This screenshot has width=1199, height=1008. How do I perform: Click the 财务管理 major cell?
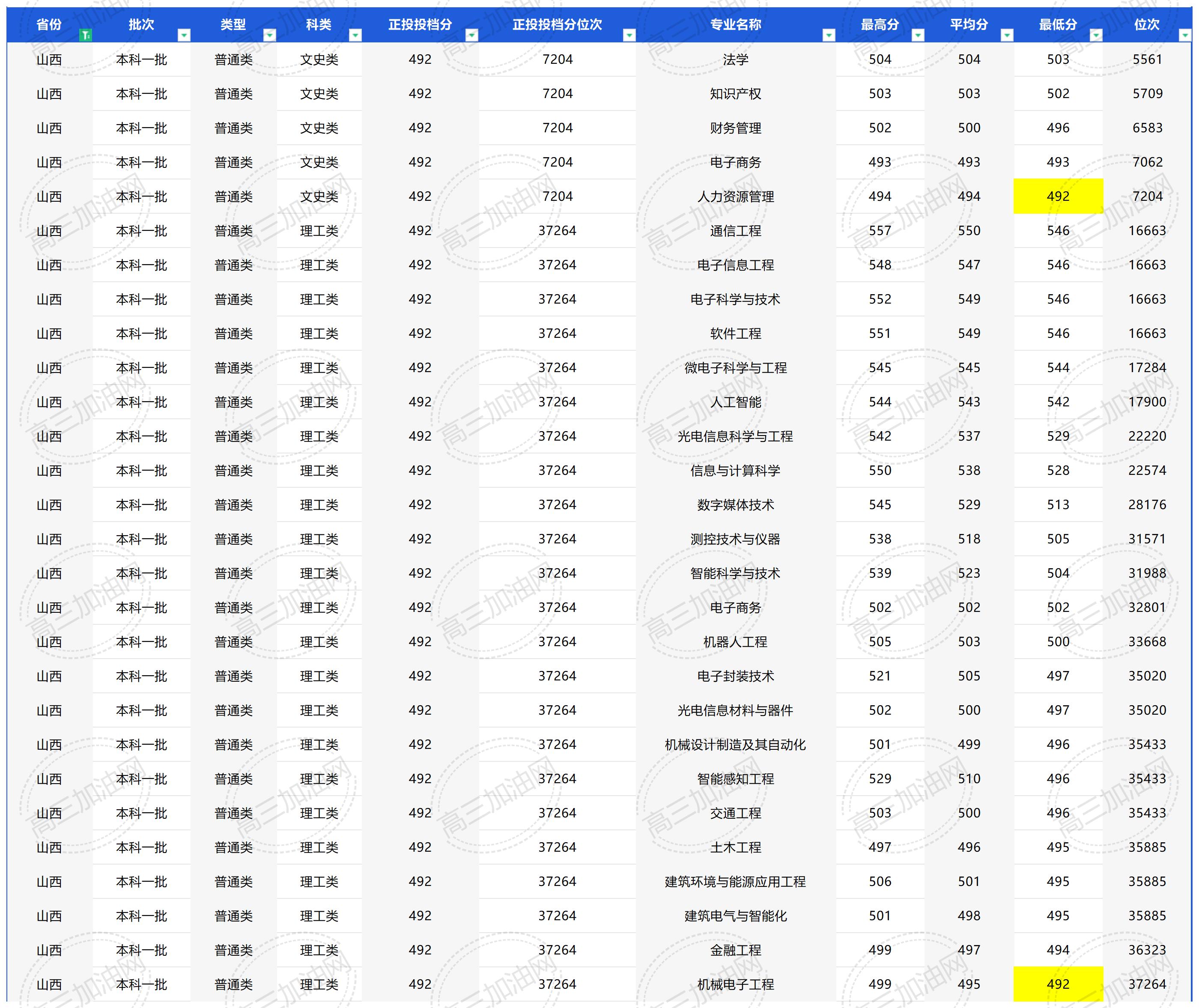coord(736,128)
